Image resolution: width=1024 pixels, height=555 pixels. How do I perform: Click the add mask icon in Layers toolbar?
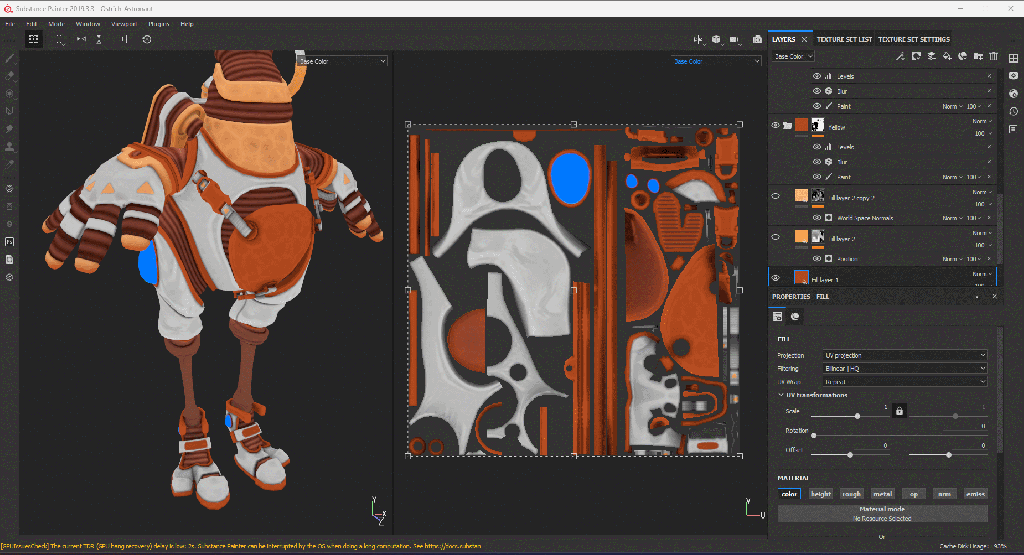[x=916, y=56]
